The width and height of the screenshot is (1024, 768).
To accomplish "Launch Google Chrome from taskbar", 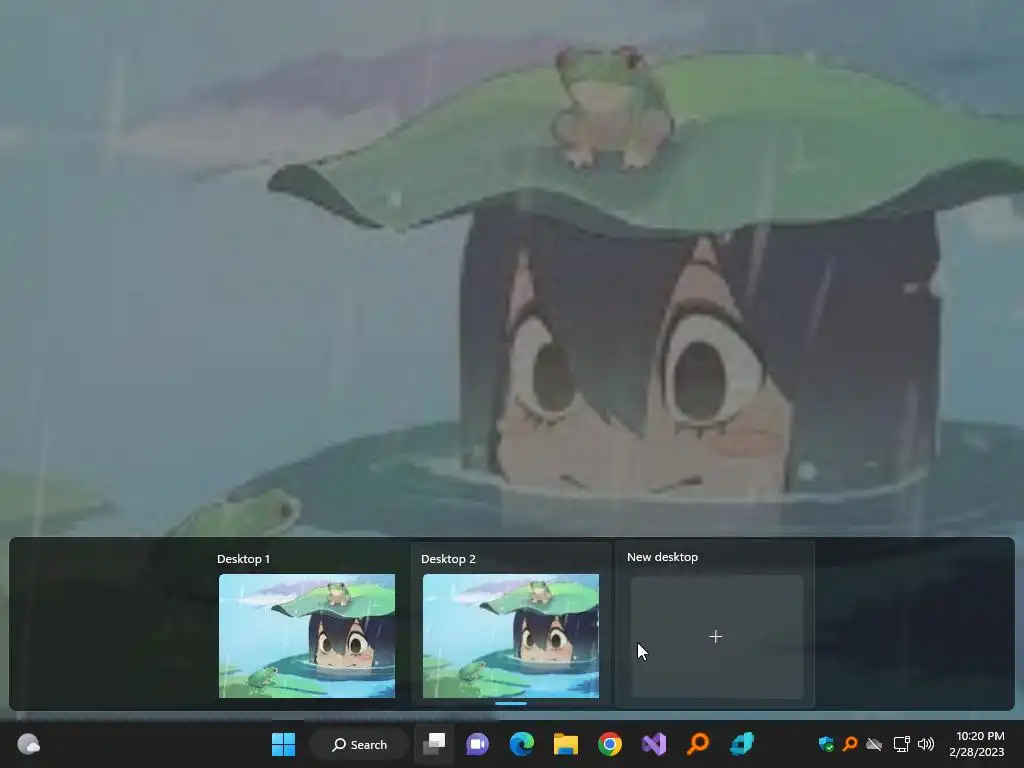I will click(609, 744).
